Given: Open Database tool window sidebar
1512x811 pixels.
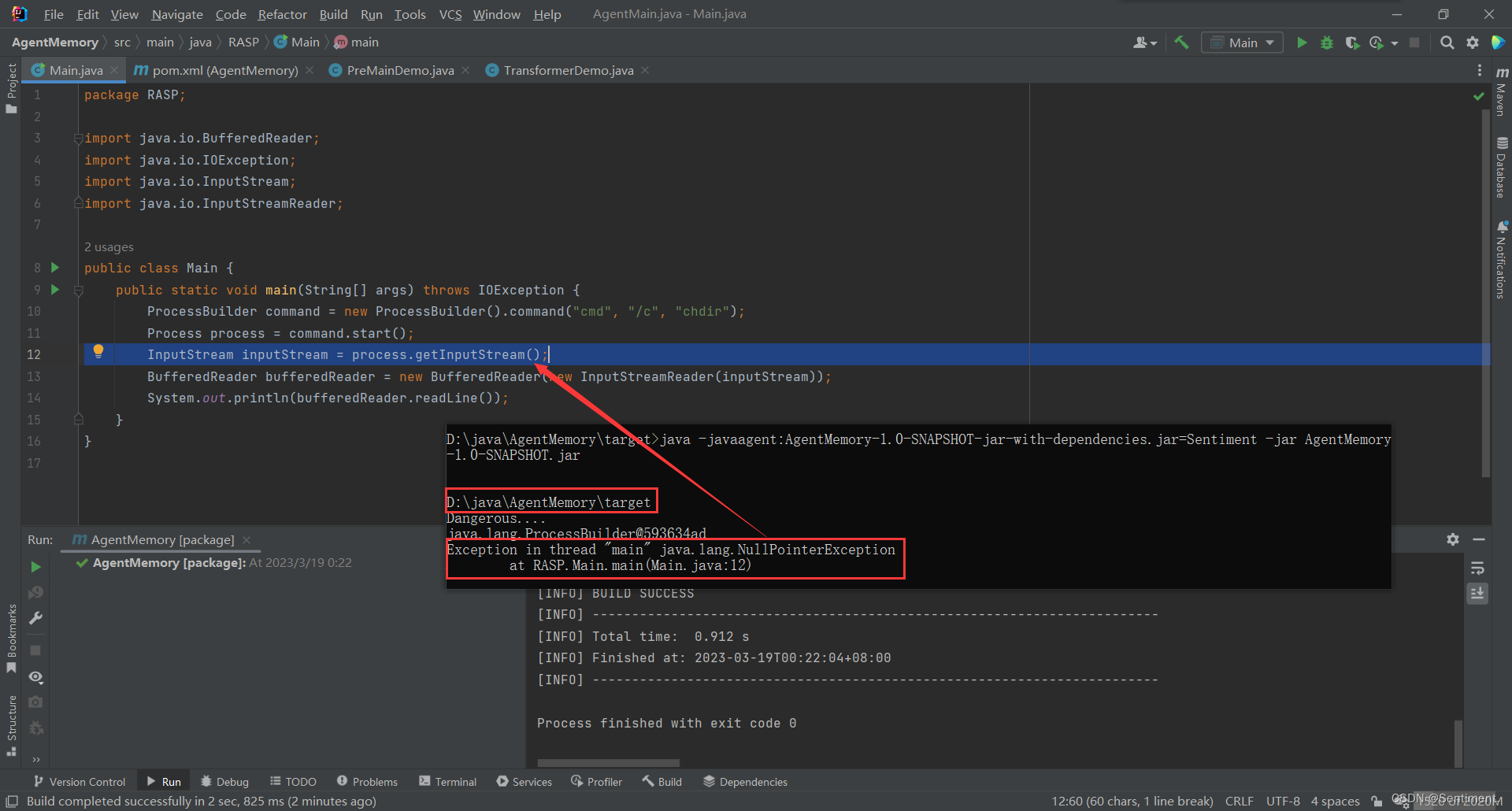Looking at the screenshot, I should [1502, 168].
